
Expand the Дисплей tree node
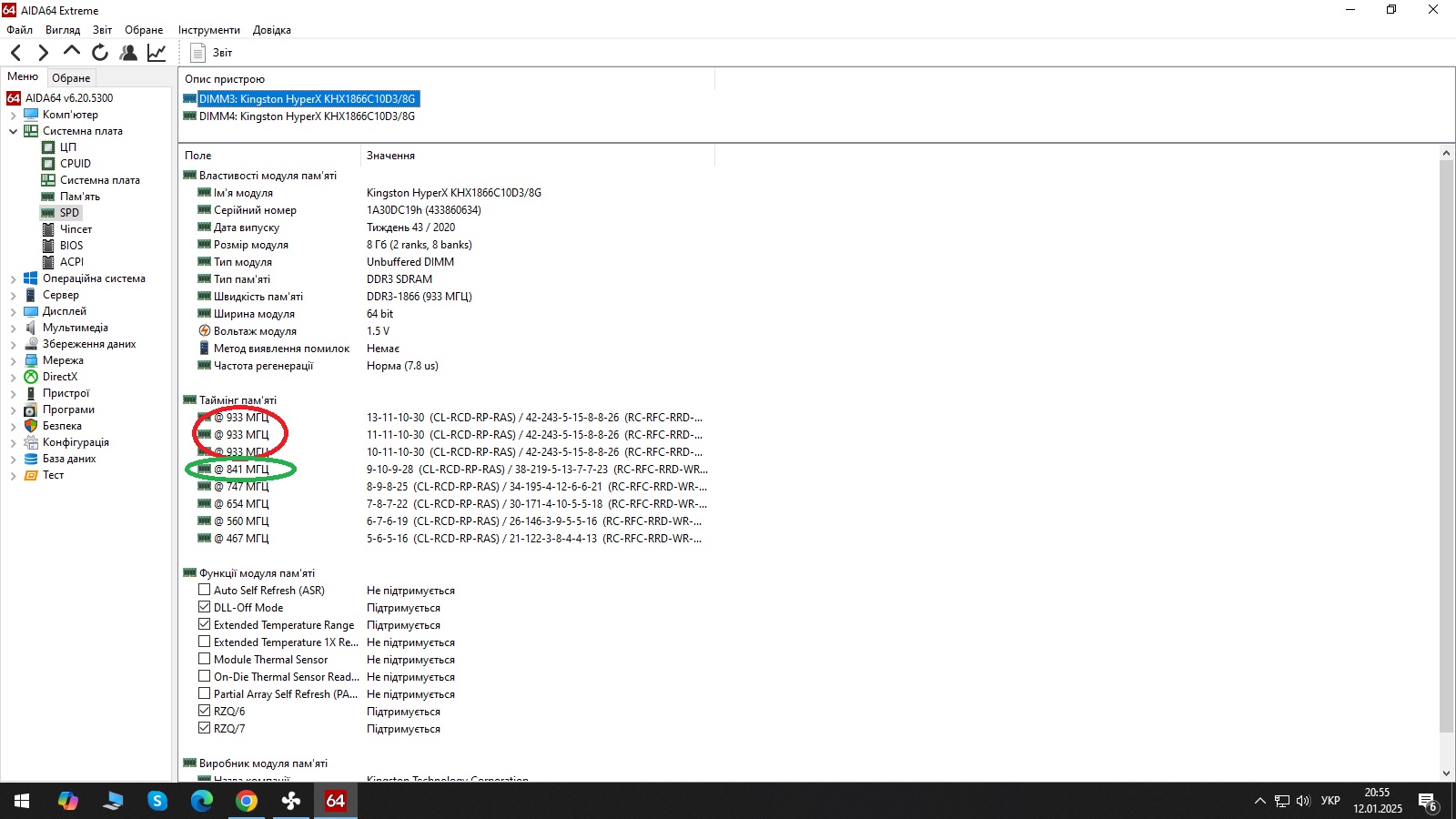(x=14, y=312)
